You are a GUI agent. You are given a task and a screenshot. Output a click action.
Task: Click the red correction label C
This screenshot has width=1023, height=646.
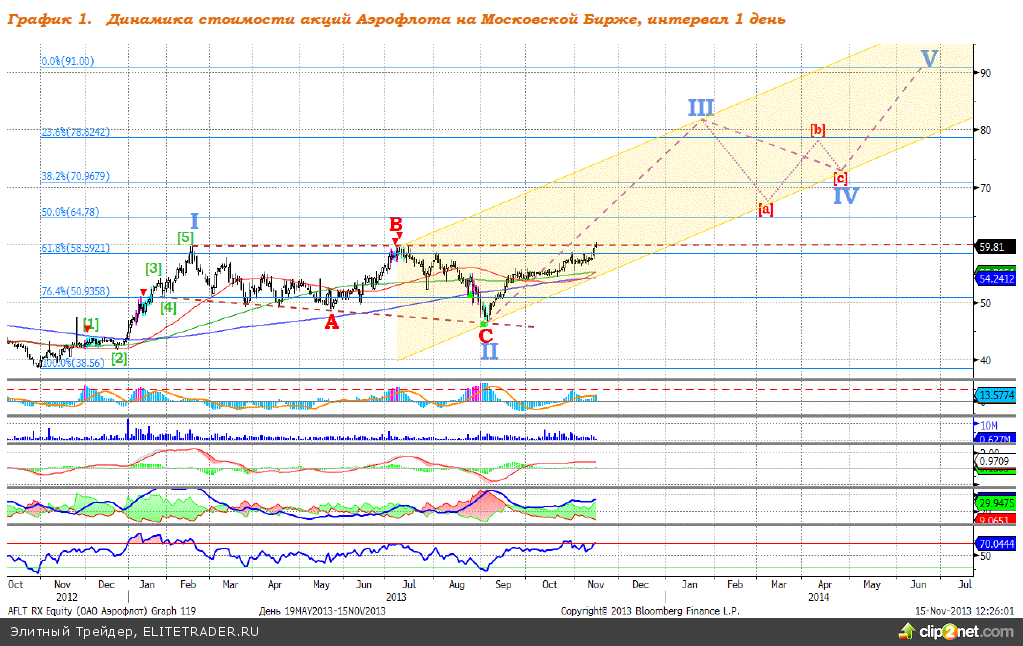point(485,336)
